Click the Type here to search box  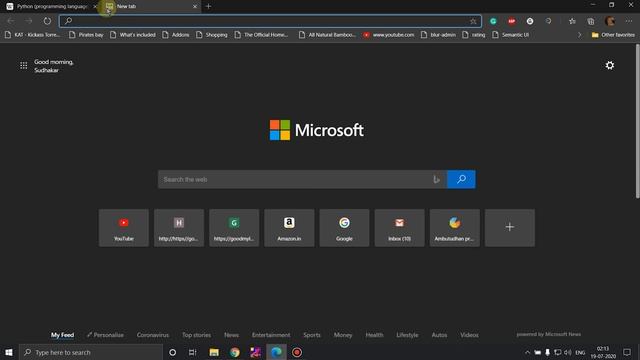[x=91, y=352]
